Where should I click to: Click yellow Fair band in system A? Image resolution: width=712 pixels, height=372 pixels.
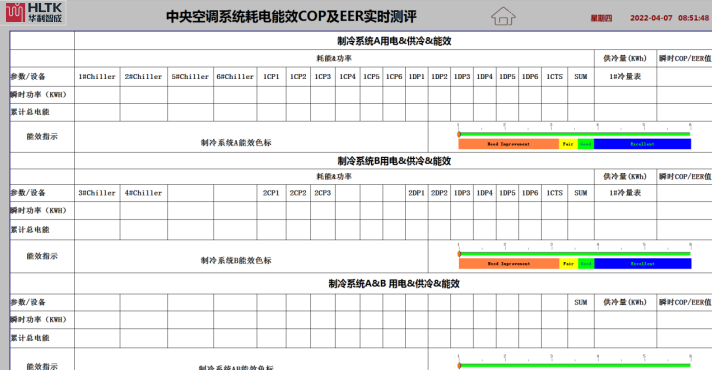coord(568,144)
